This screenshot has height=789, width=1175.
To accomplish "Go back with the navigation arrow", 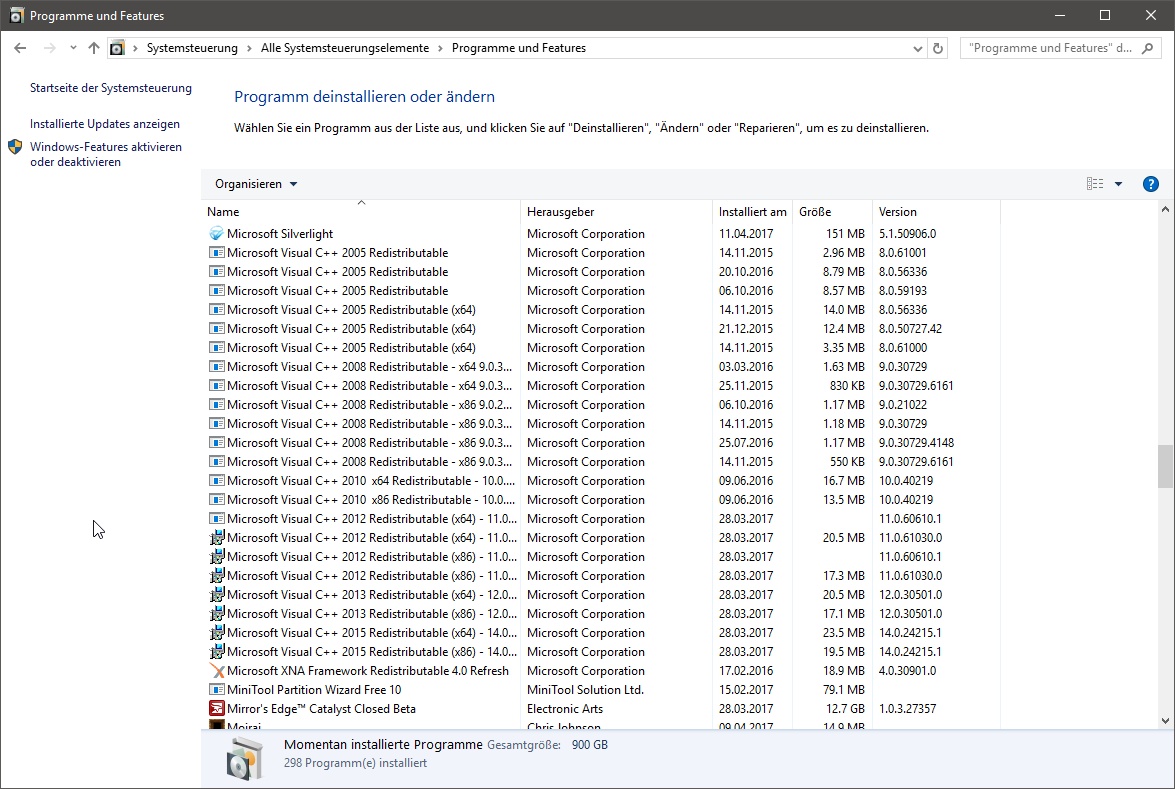I will pyautogui.click(x=20, y=48).
